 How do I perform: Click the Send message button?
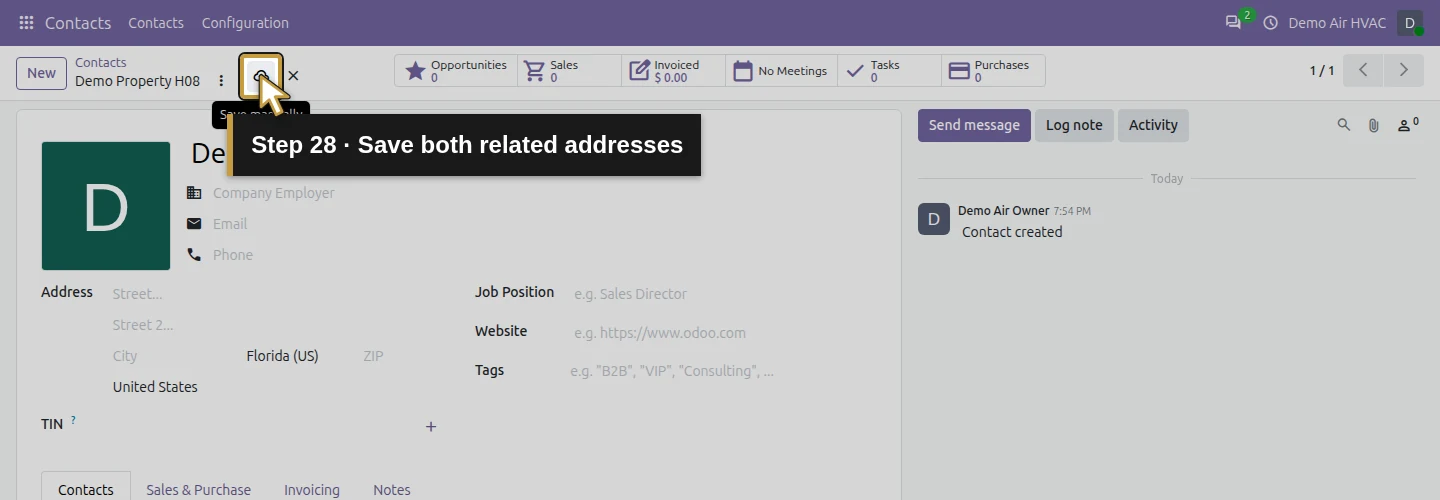[x=974, y=125]
